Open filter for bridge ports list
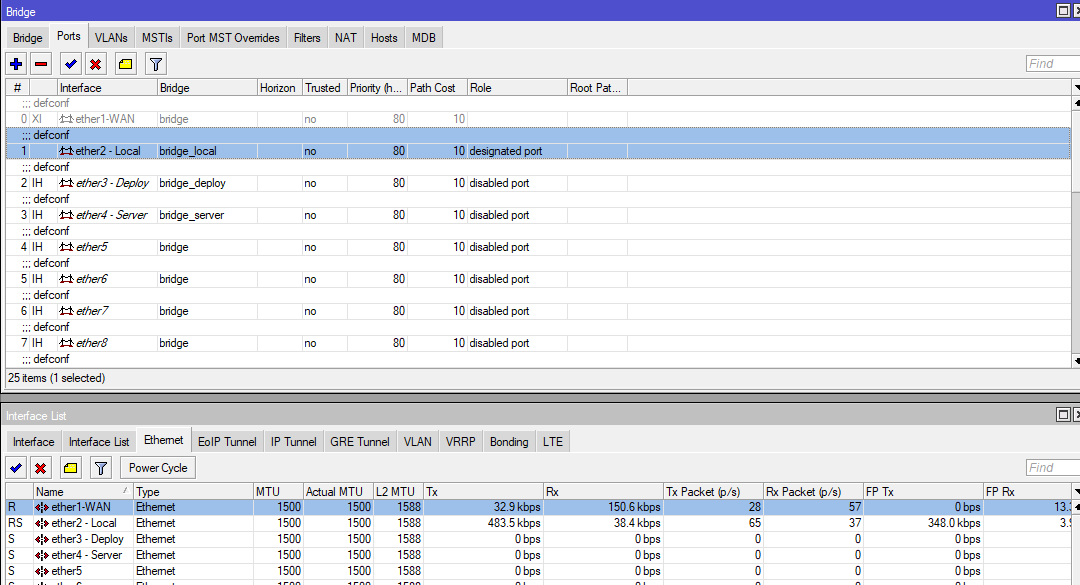 click(x=156, y=64)
